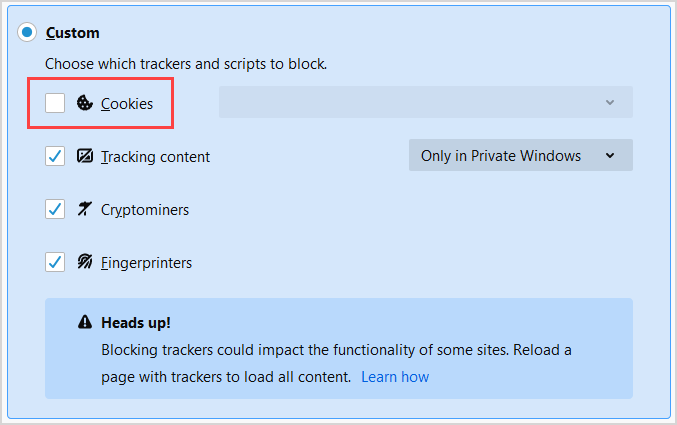This screenshot has width=677, height=425.
Task: Click the Tracking content label
Action: coord(155,156)
